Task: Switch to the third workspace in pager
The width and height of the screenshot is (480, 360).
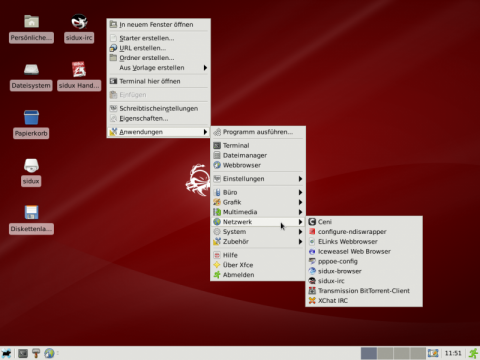Action: coord(401,353)
